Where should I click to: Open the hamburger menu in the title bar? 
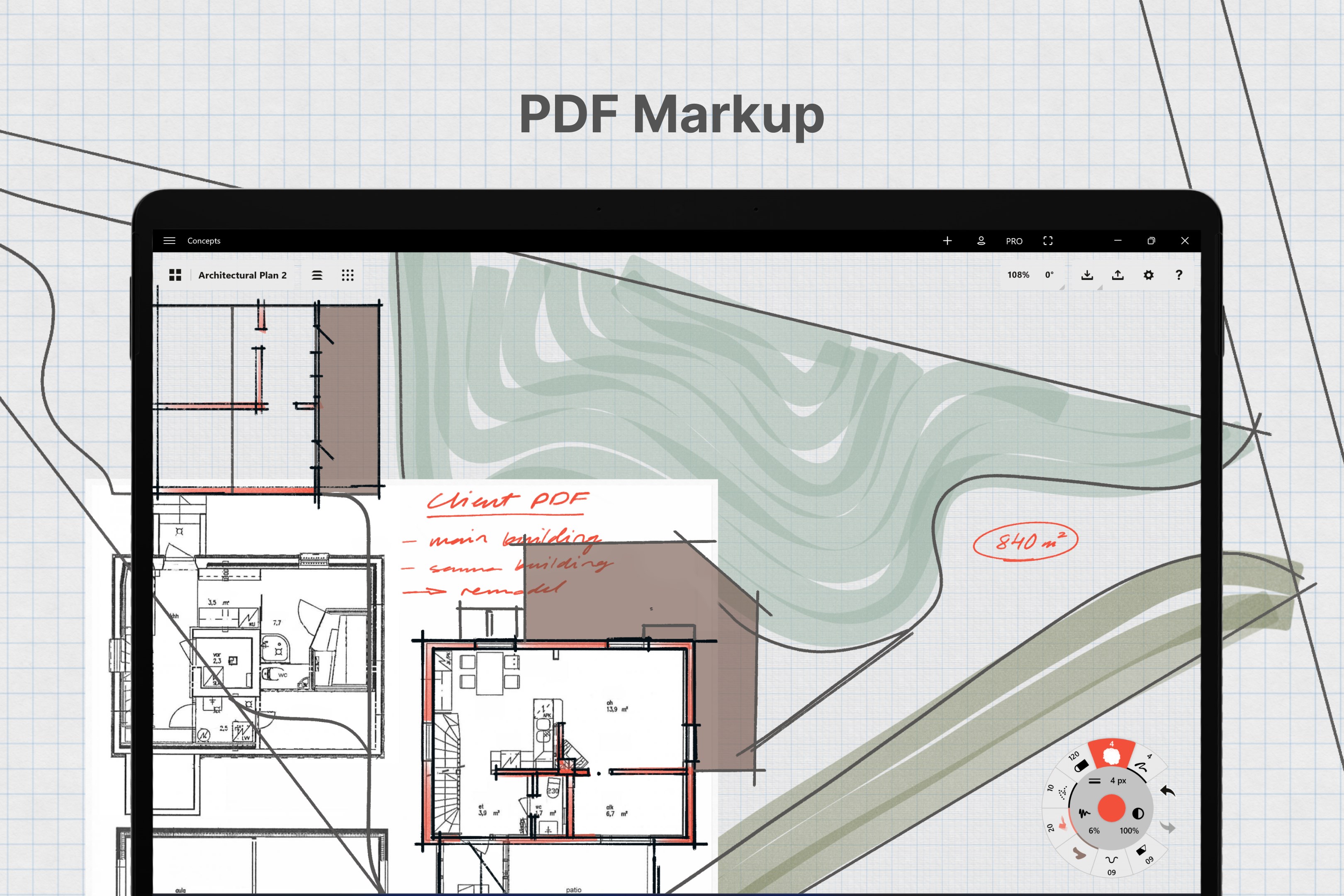(x=169, y=241)
